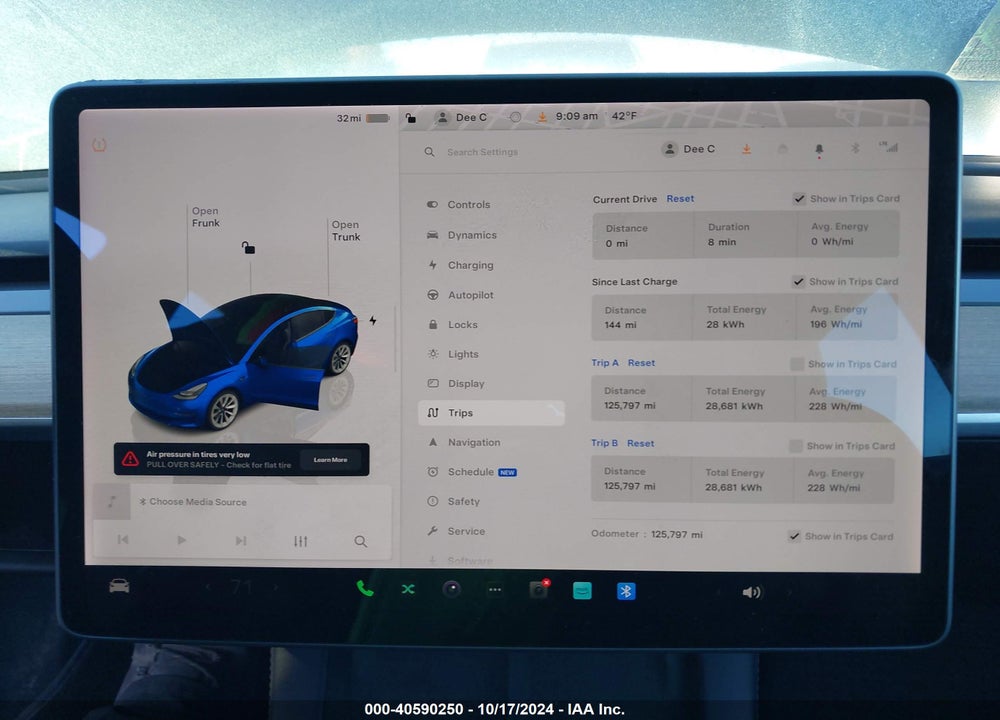Viewport: 1000px width, 720px height.
Task: Open the Schedule settings menu
Action: coord(471,472)
